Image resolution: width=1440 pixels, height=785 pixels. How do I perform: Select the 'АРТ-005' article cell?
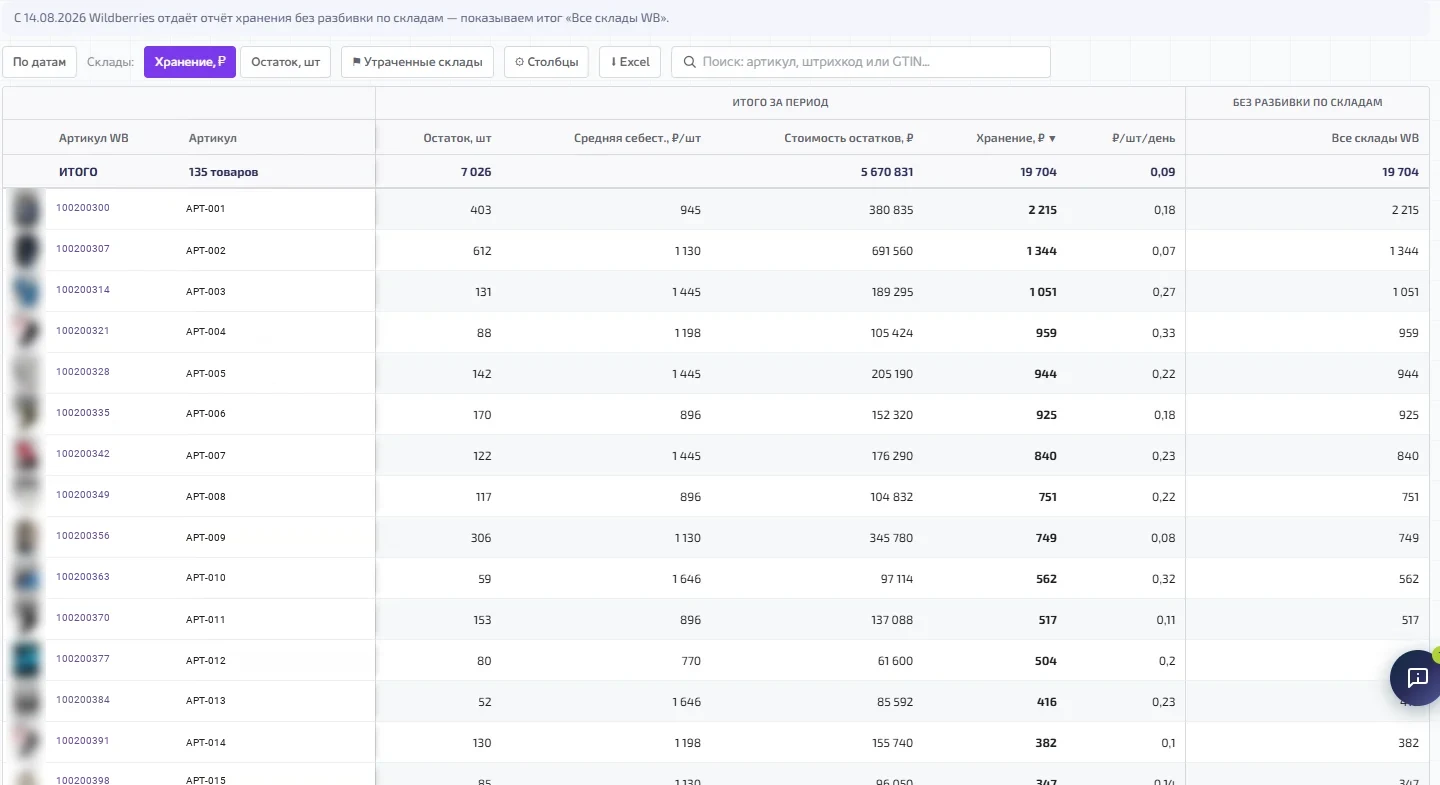[206, 374]
